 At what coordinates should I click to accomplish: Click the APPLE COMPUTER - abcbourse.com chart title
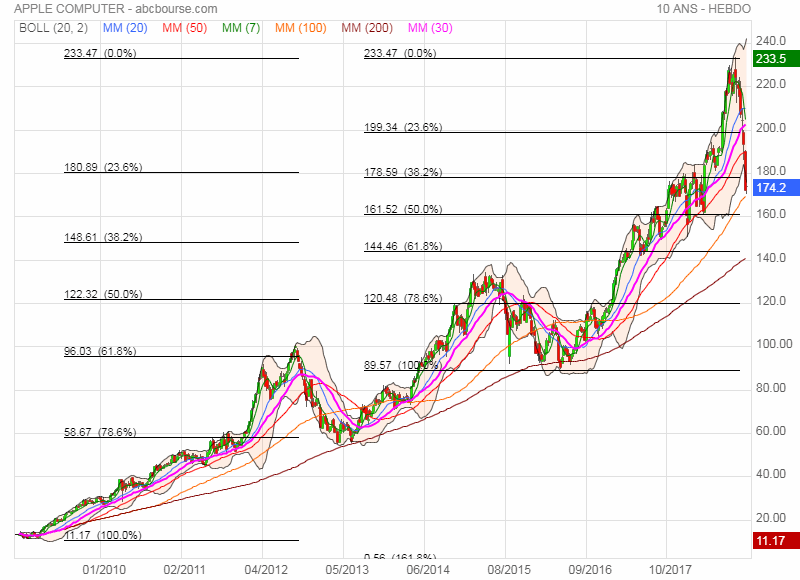click(x=116, y=9)
